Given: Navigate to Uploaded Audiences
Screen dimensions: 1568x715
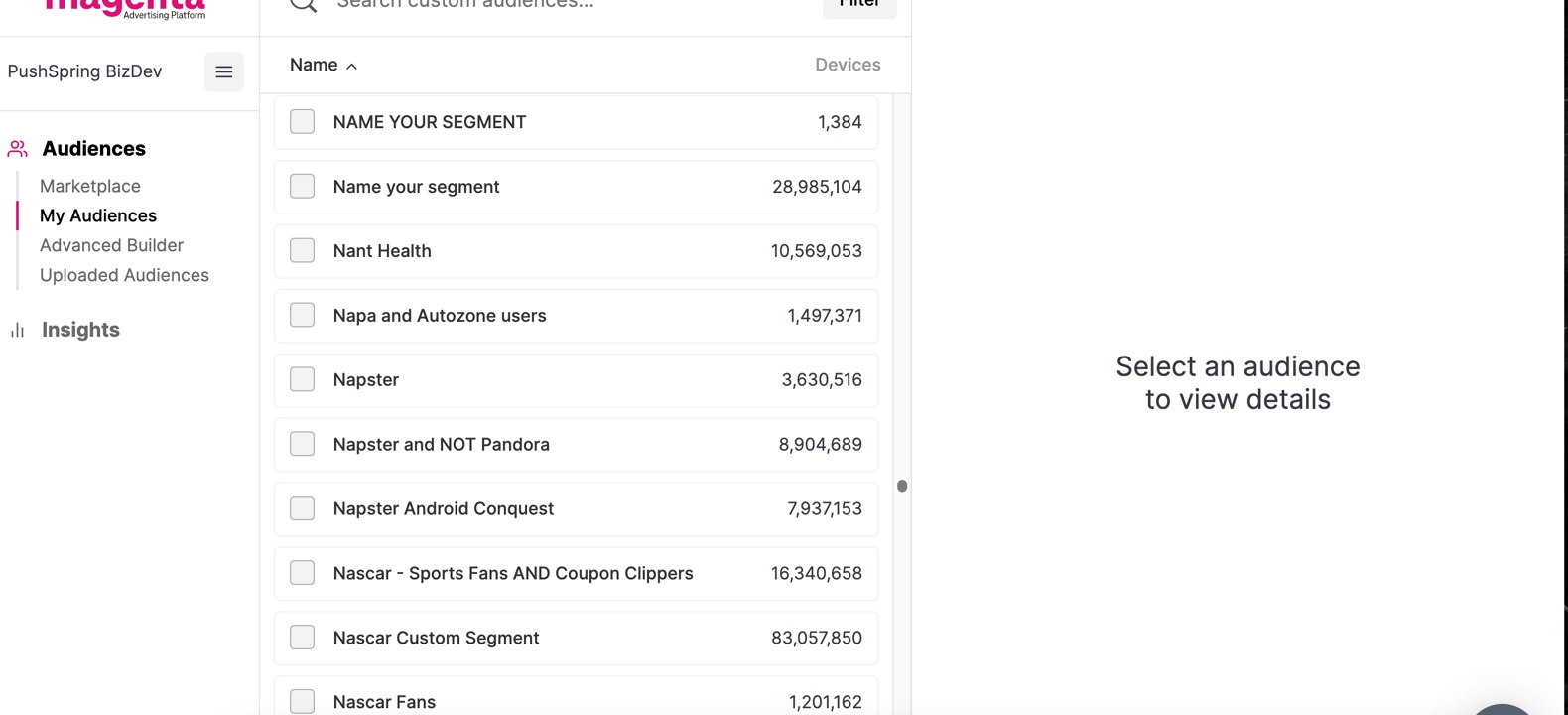Looking at the screenshot, I should tap(124, 275).
